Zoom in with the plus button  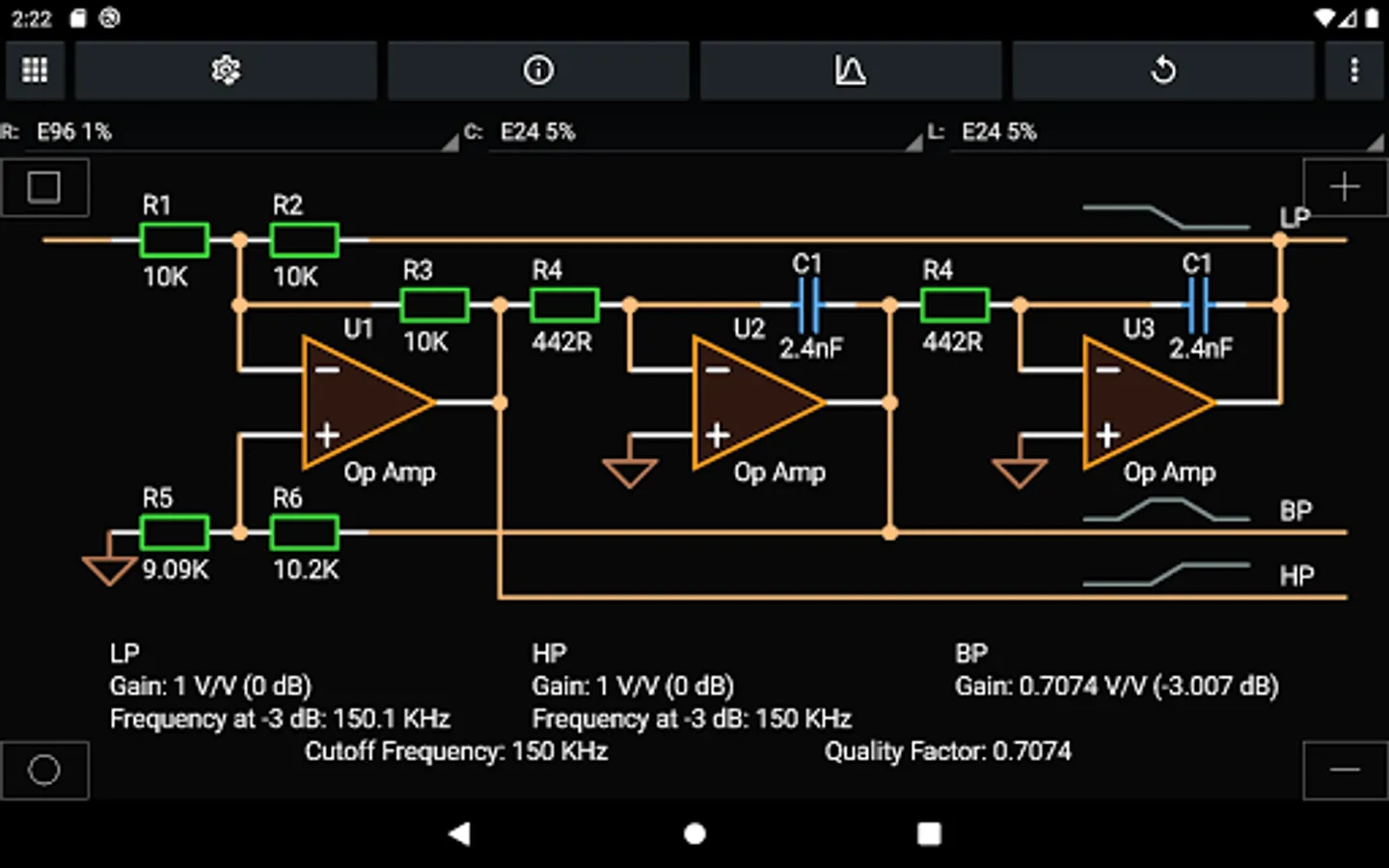pyautogui.click(x=1345, y=187)
